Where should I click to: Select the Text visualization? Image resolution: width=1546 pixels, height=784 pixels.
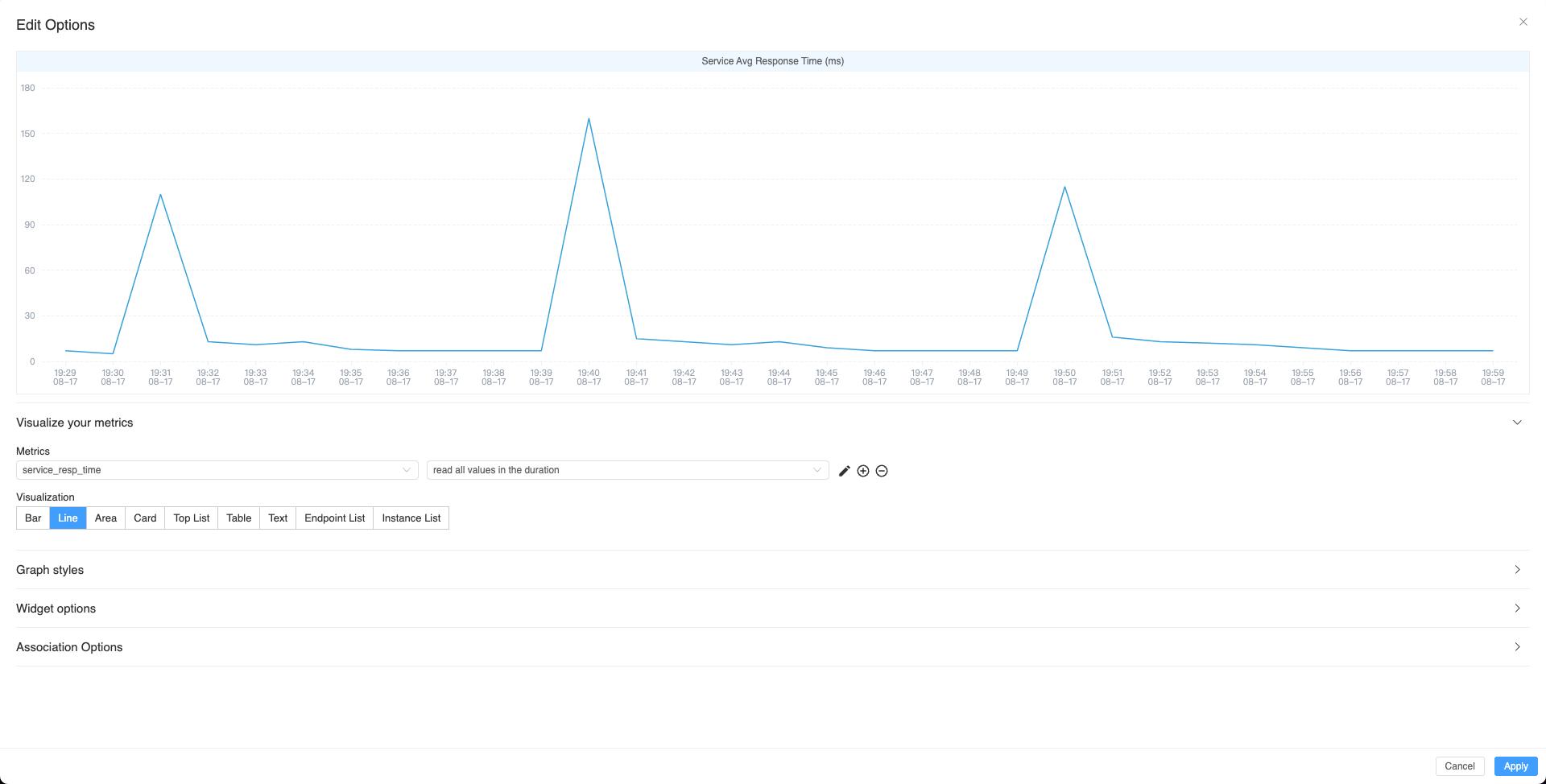point(278,518)
